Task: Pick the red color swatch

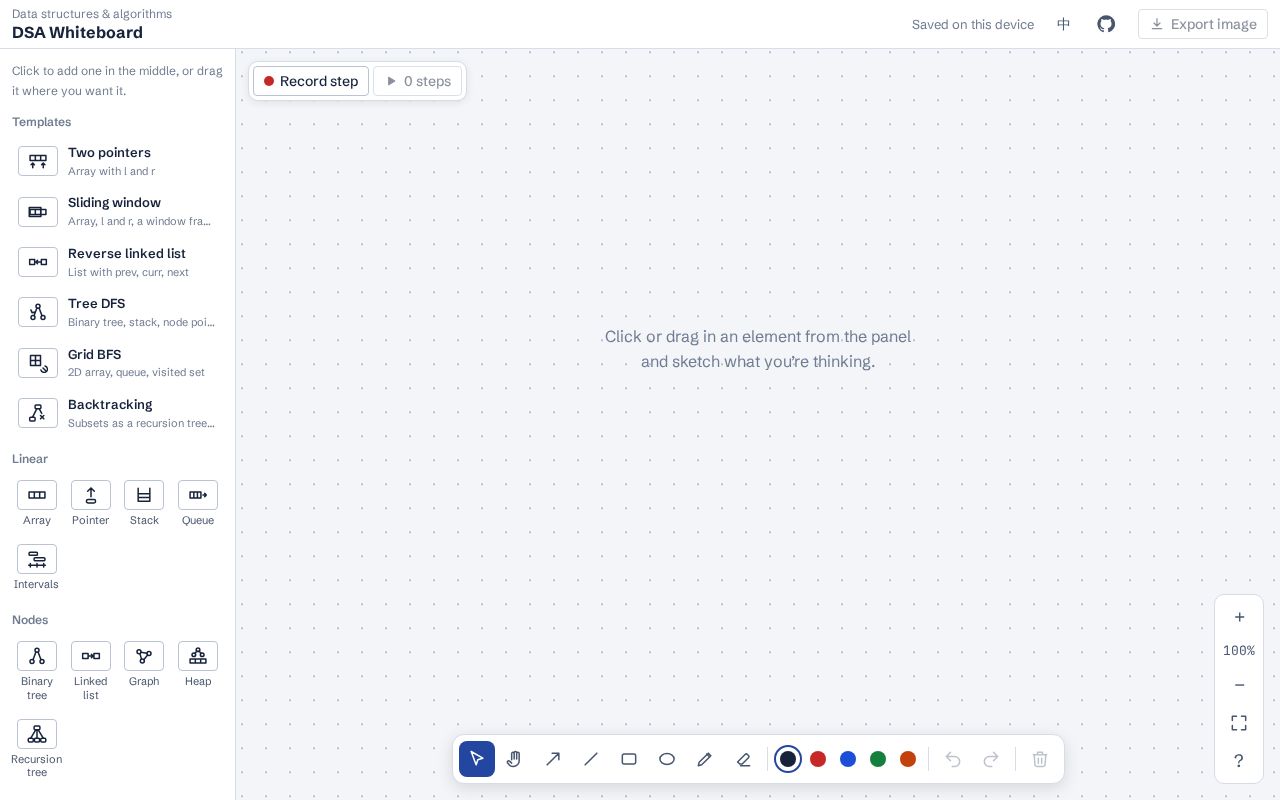Action: (x=818, y=759)
